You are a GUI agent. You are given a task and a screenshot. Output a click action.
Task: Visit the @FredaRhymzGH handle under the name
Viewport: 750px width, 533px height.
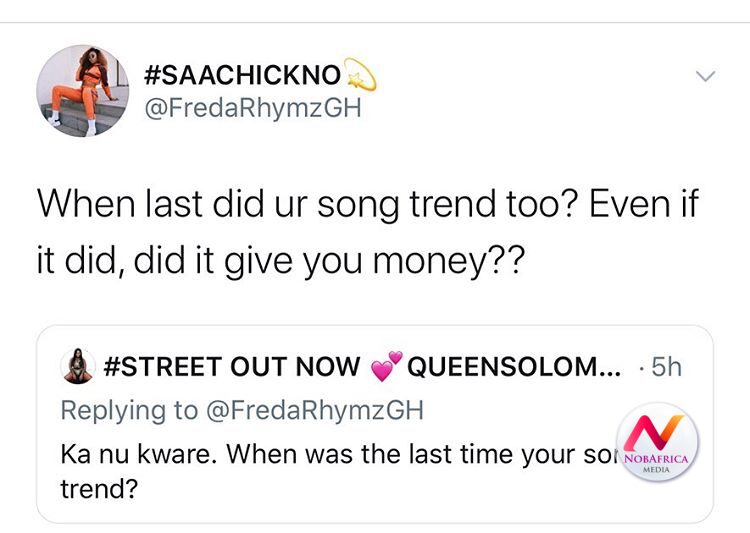coord(253,108)
